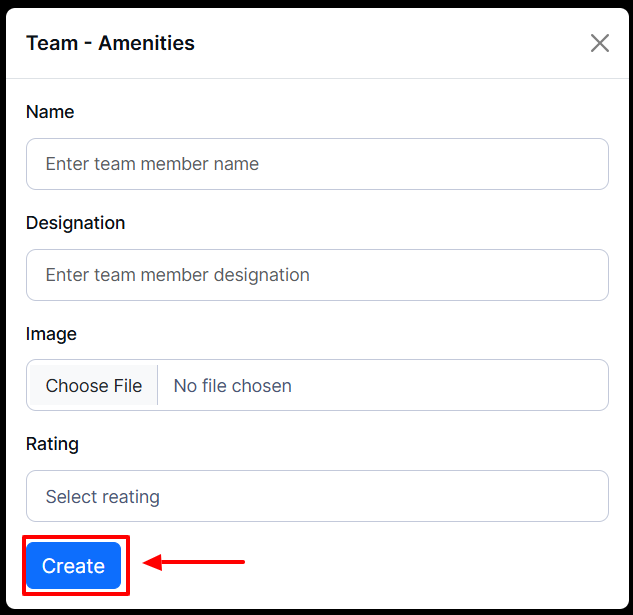Click the 'Team - Amenities' dialog title
This screenshot has width=633, height=615.
point(110,43)
